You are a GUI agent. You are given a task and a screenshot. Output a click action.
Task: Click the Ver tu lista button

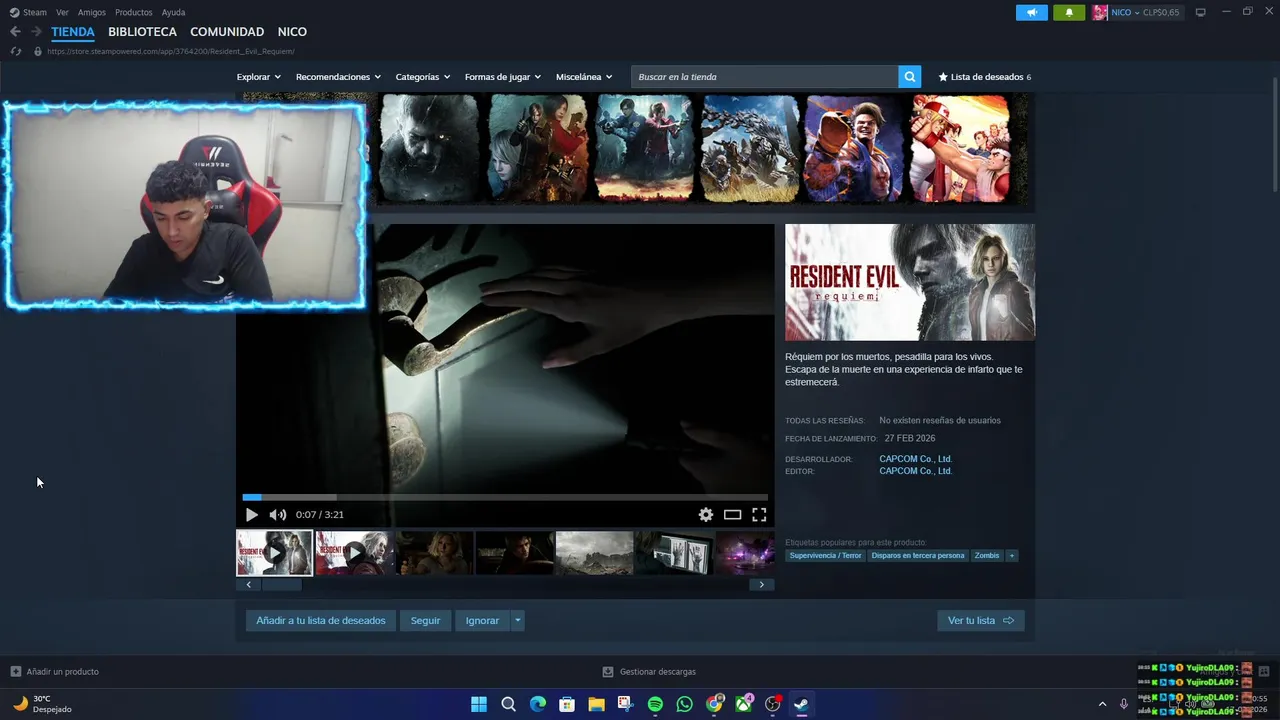[x=980, y=621]
